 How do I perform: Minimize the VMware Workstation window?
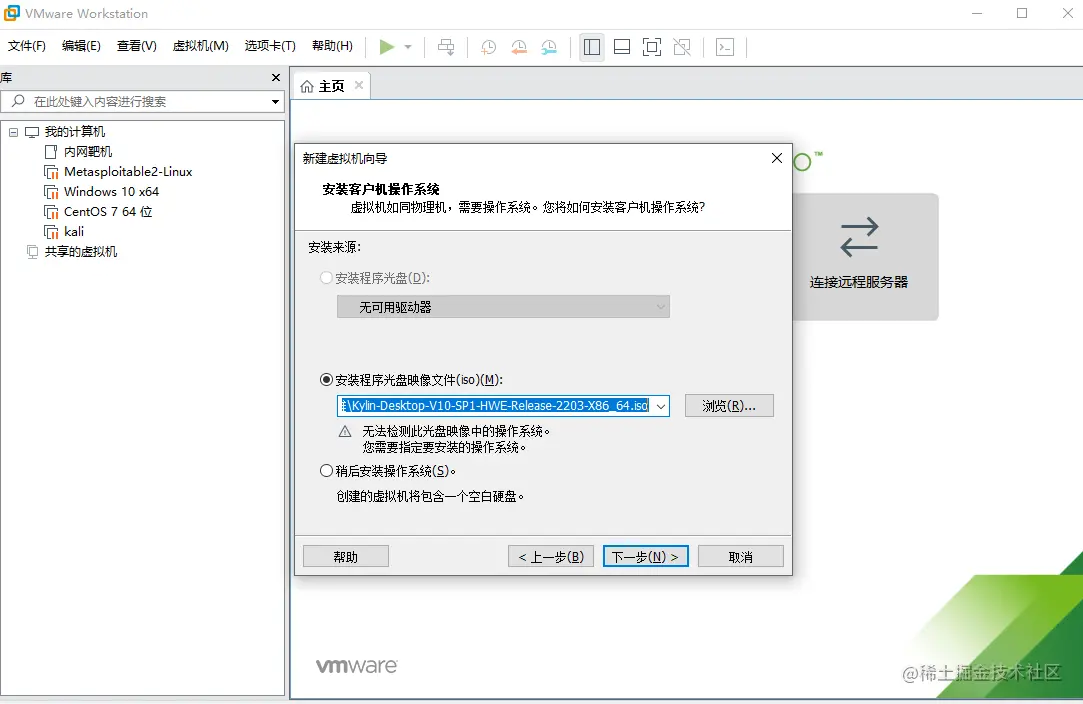click(x=977, y=13)
